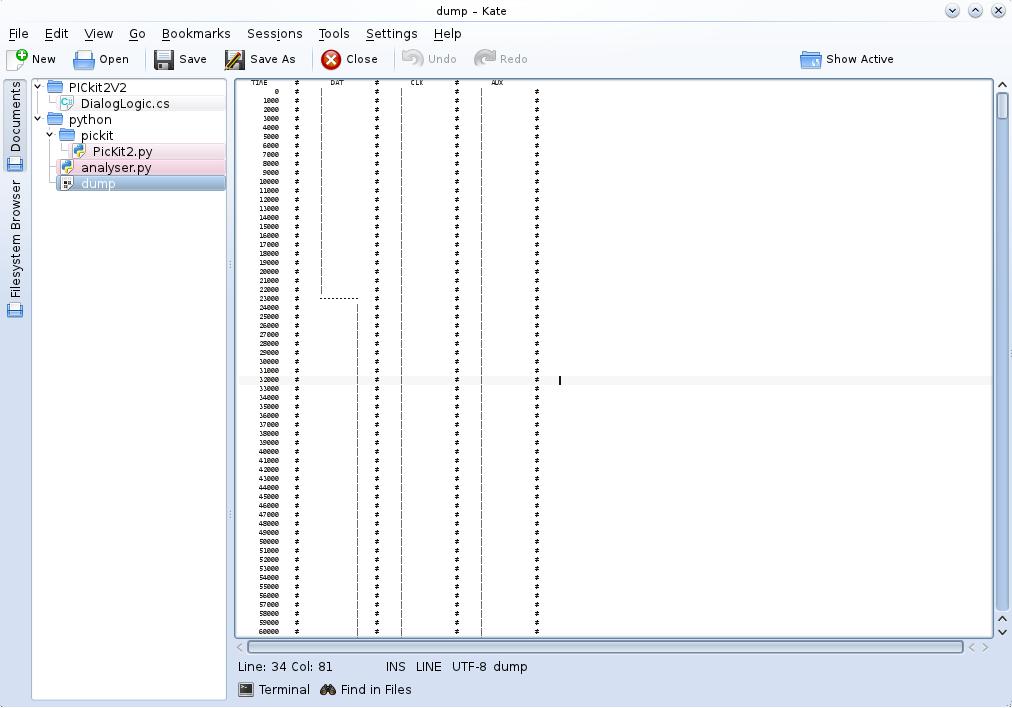The image size is (1012, 708).
Task: Click the New document icon
Action: [x=18, y=59]
